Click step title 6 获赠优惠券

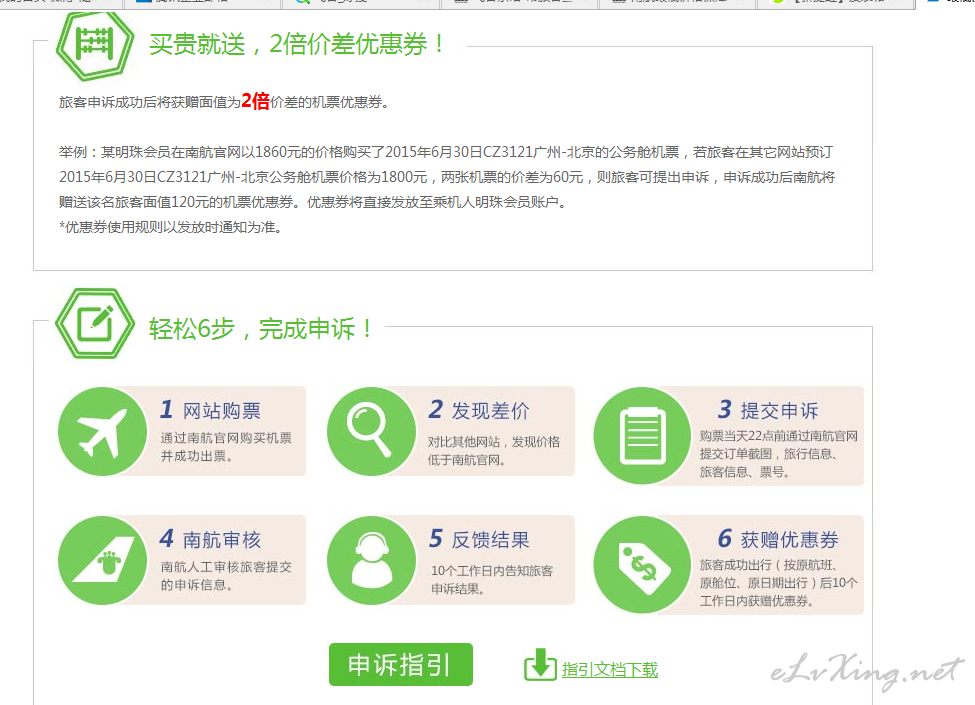(778, 539)
